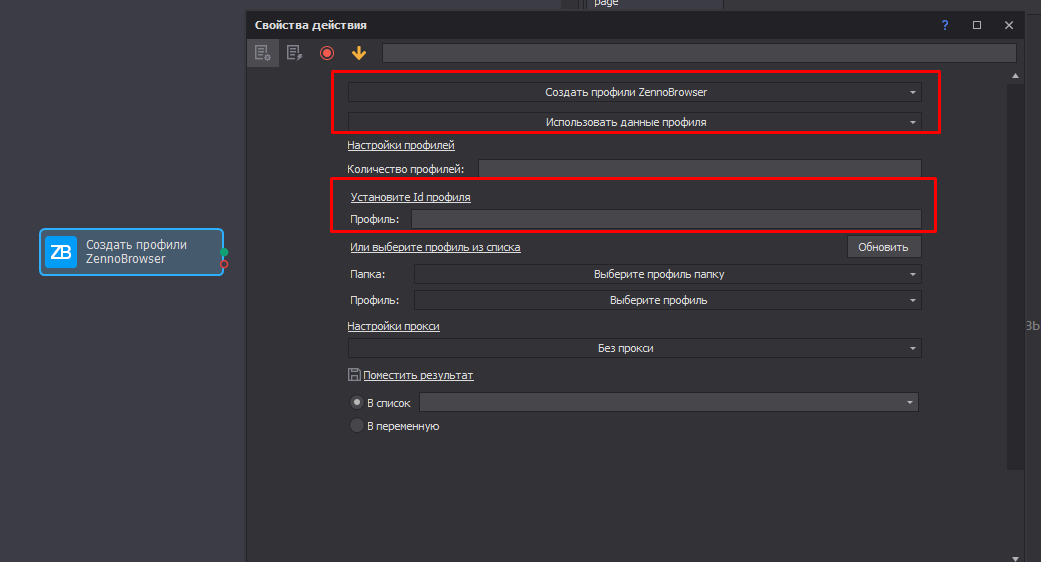
Task: Click Или выберите профиль из списка link
Action: pyautogui.click(x=436, y=247)
